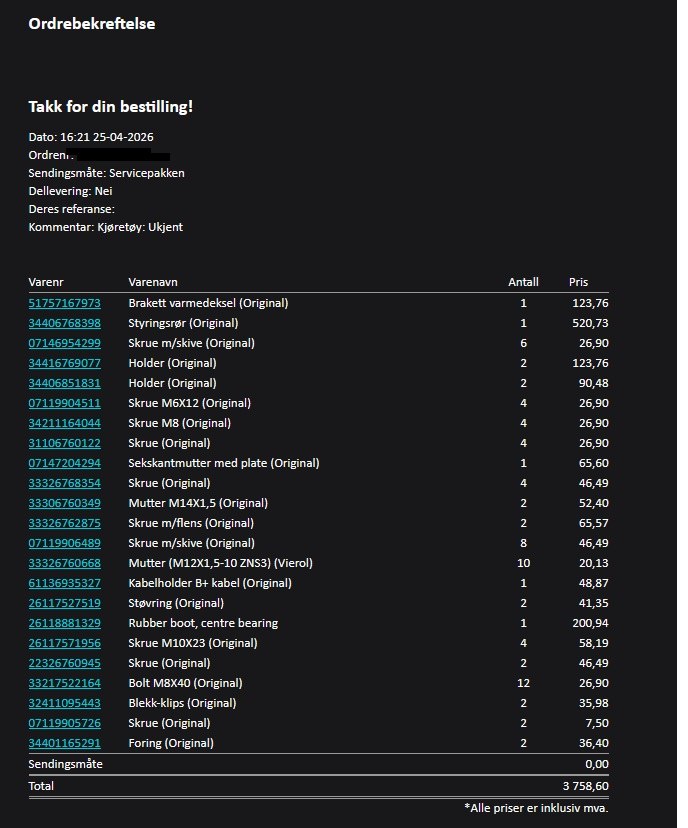The image size is (688, 828).
Task: Open Sekskantmutter part 07147204294
Action: 64,463
